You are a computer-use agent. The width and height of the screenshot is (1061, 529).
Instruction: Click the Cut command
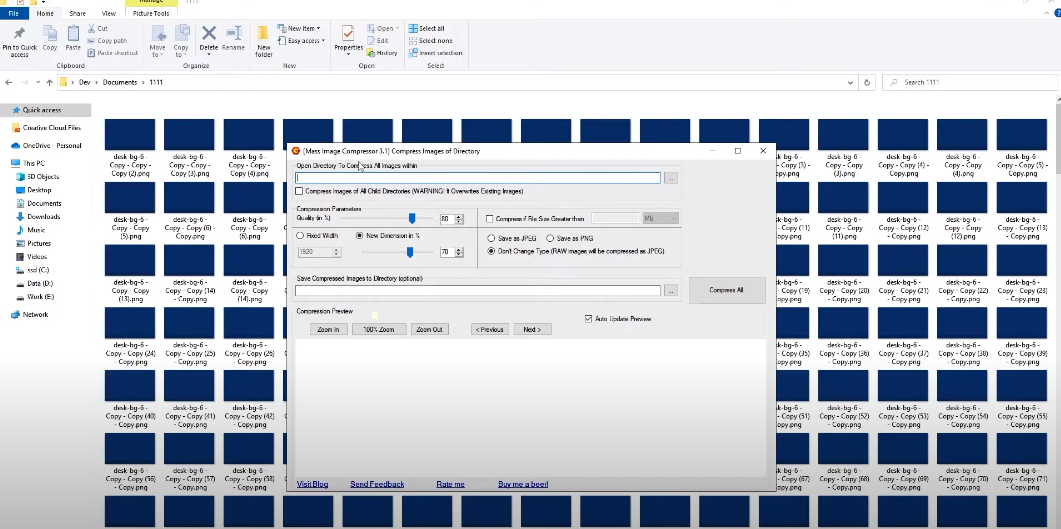98,28
